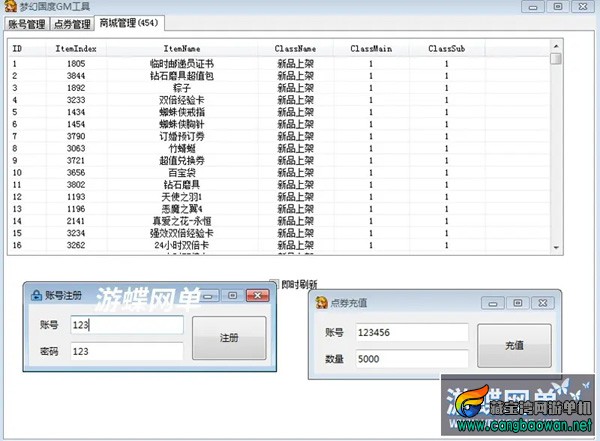Viewport: 600px width, 441px height.
Task: Click the list scrollbar down arrow
Action: 556,248
